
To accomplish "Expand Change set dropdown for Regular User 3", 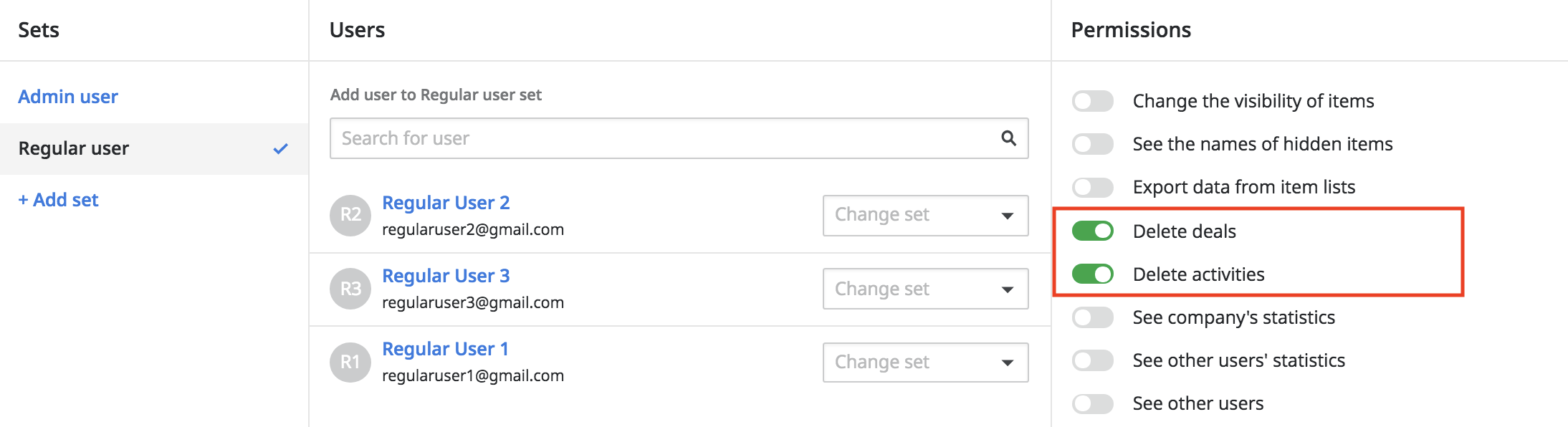I will [x=925, y=289].
